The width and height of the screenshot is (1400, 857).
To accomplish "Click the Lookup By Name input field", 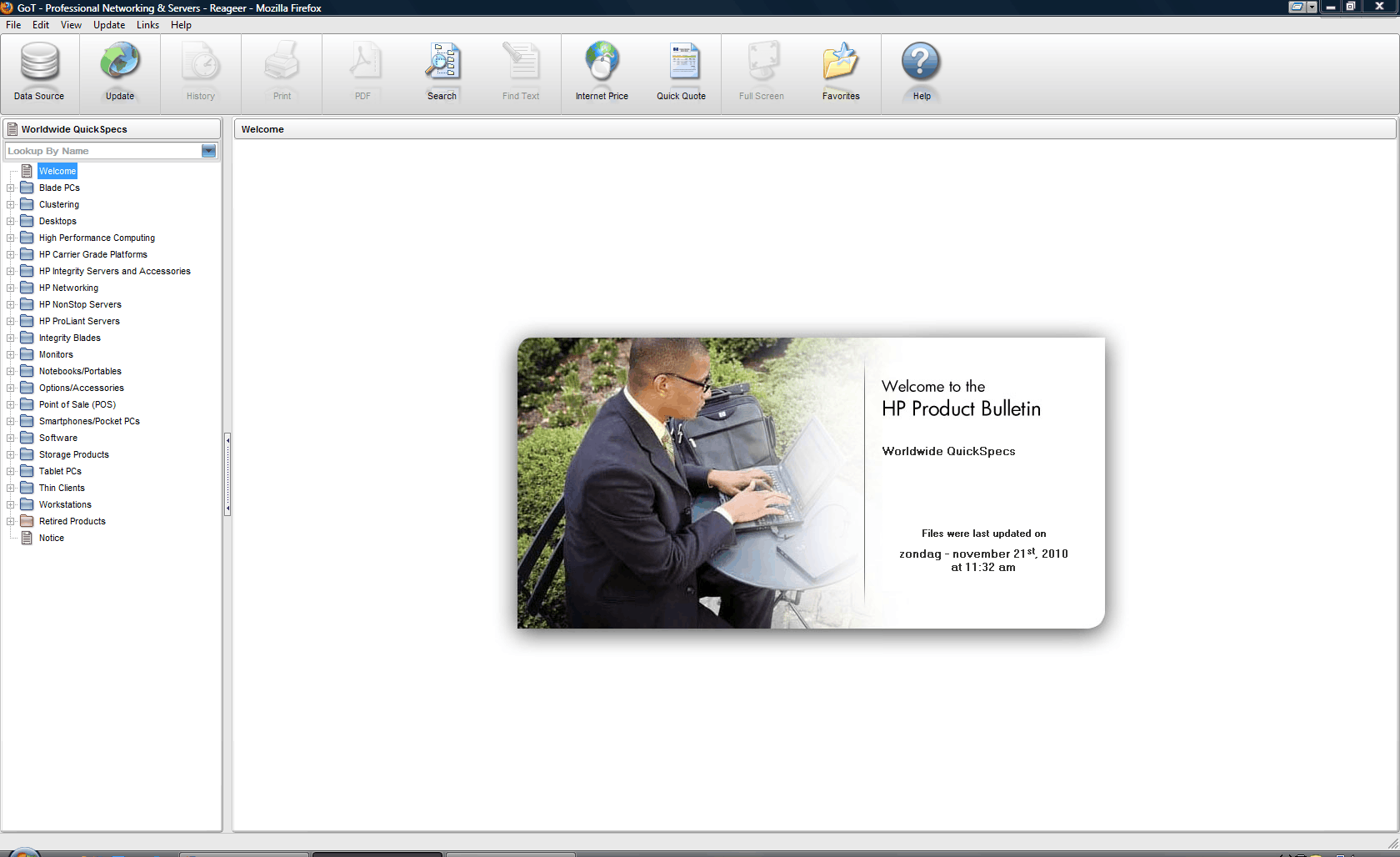I will [103, 151].
